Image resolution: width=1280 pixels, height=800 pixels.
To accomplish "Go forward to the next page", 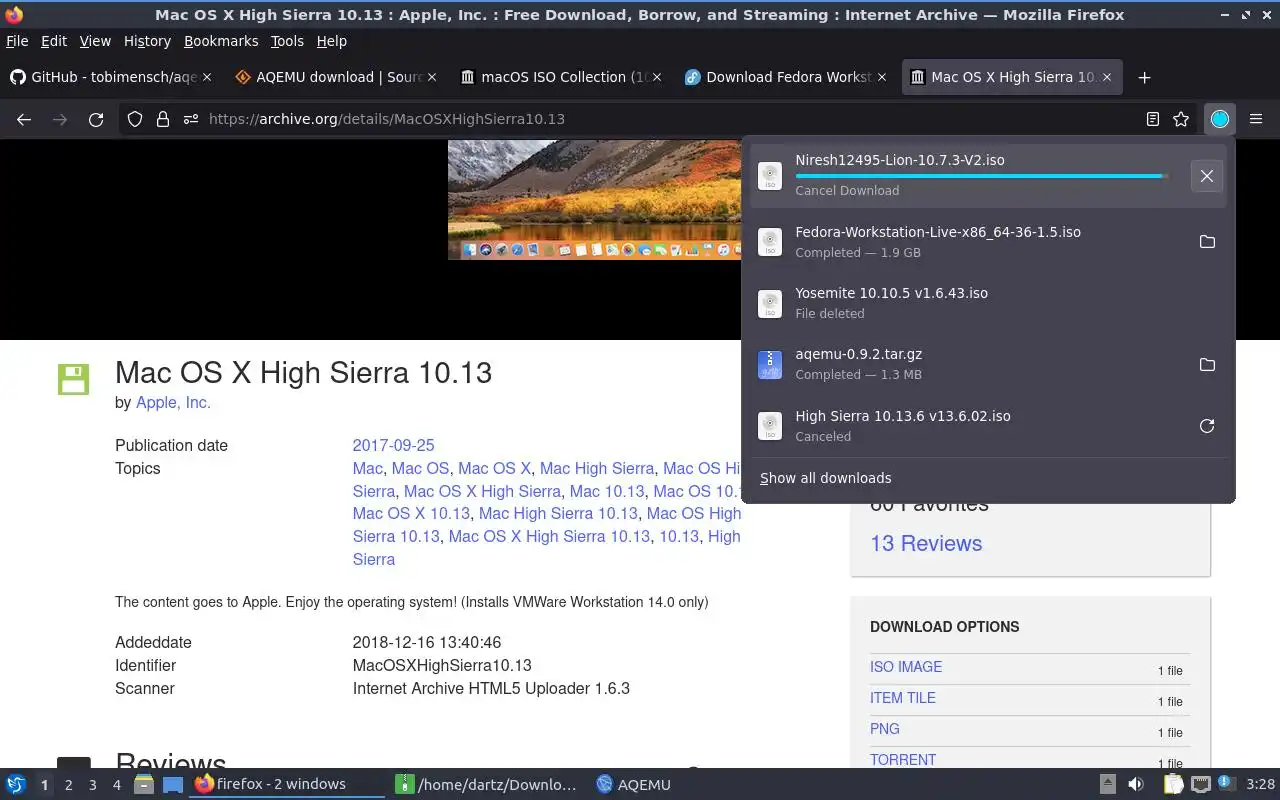I will 60,119.
